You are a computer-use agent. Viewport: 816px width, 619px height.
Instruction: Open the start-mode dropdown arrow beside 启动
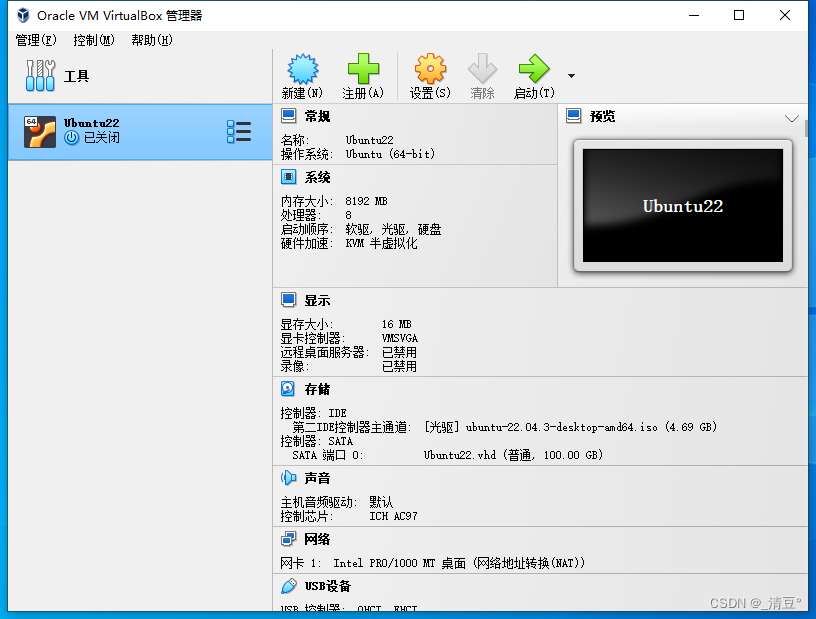(x=571, y=76)
